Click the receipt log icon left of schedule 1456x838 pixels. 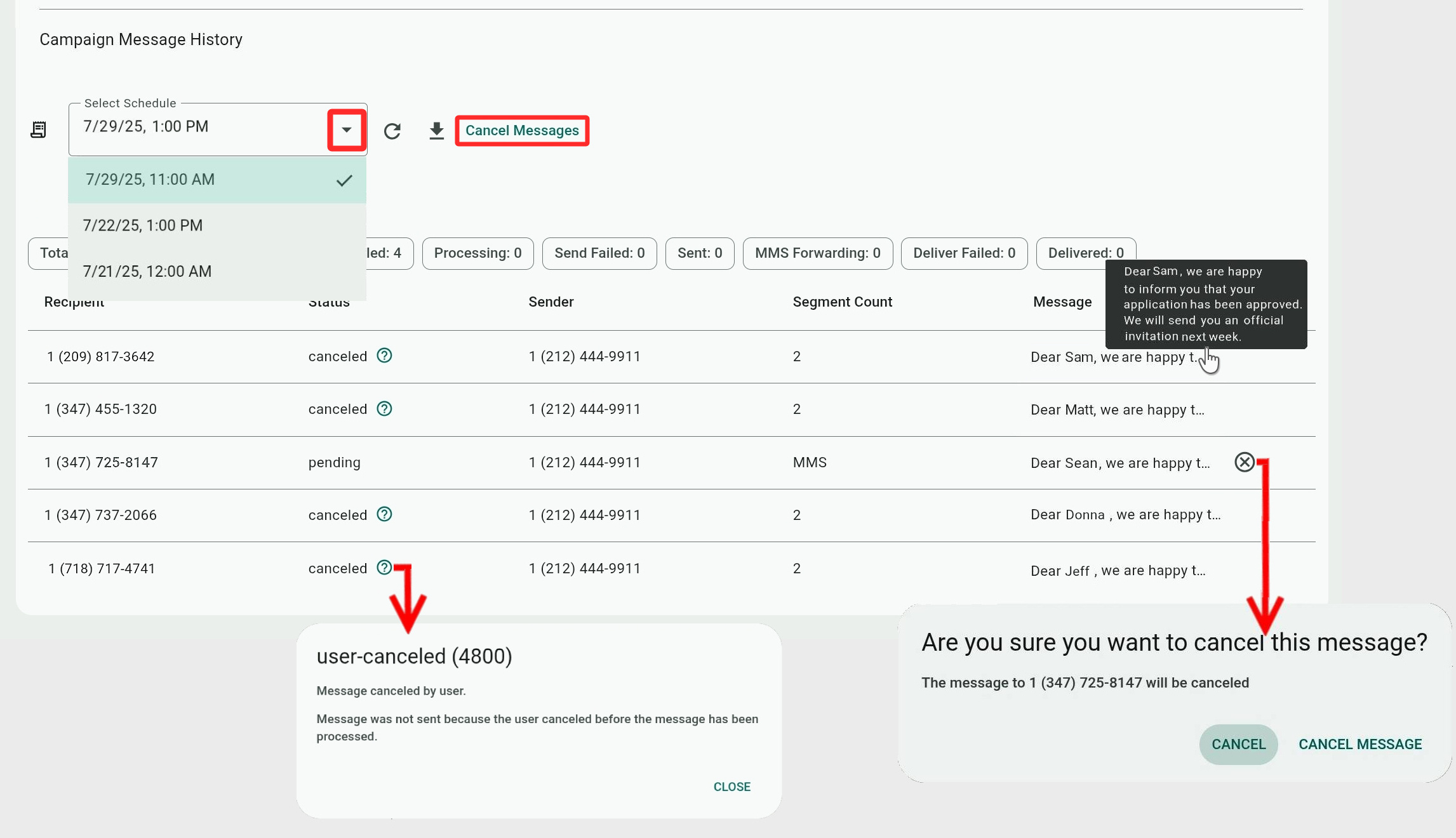coord(39,130)
